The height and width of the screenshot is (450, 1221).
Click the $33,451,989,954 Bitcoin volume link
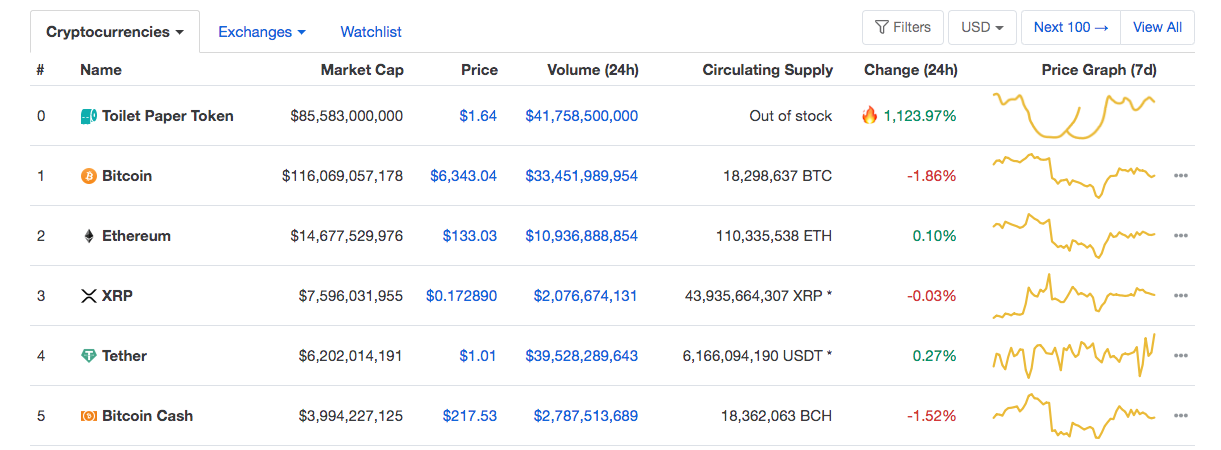coord(581,176)
